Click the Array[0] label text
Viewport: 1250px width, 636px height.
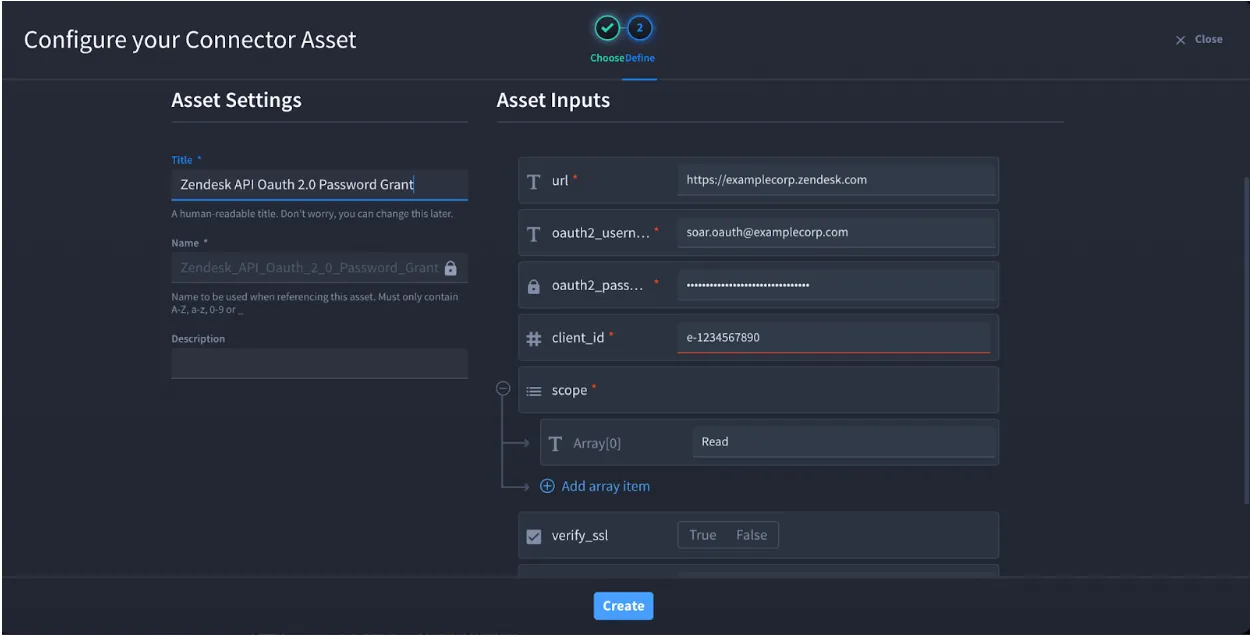click(x=597, y=443)
